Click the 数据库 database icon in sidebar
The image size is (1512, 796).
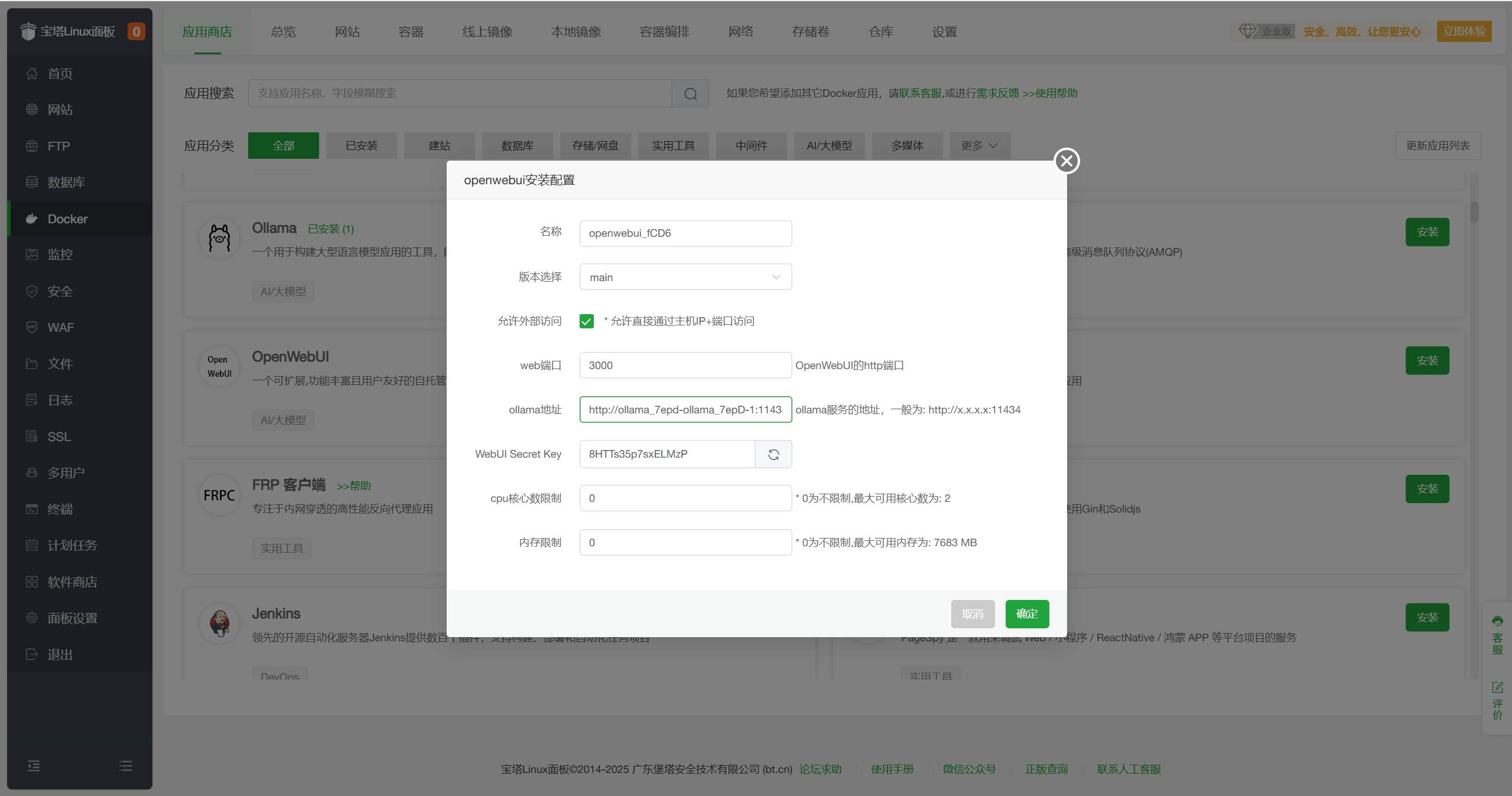(32, 182)
